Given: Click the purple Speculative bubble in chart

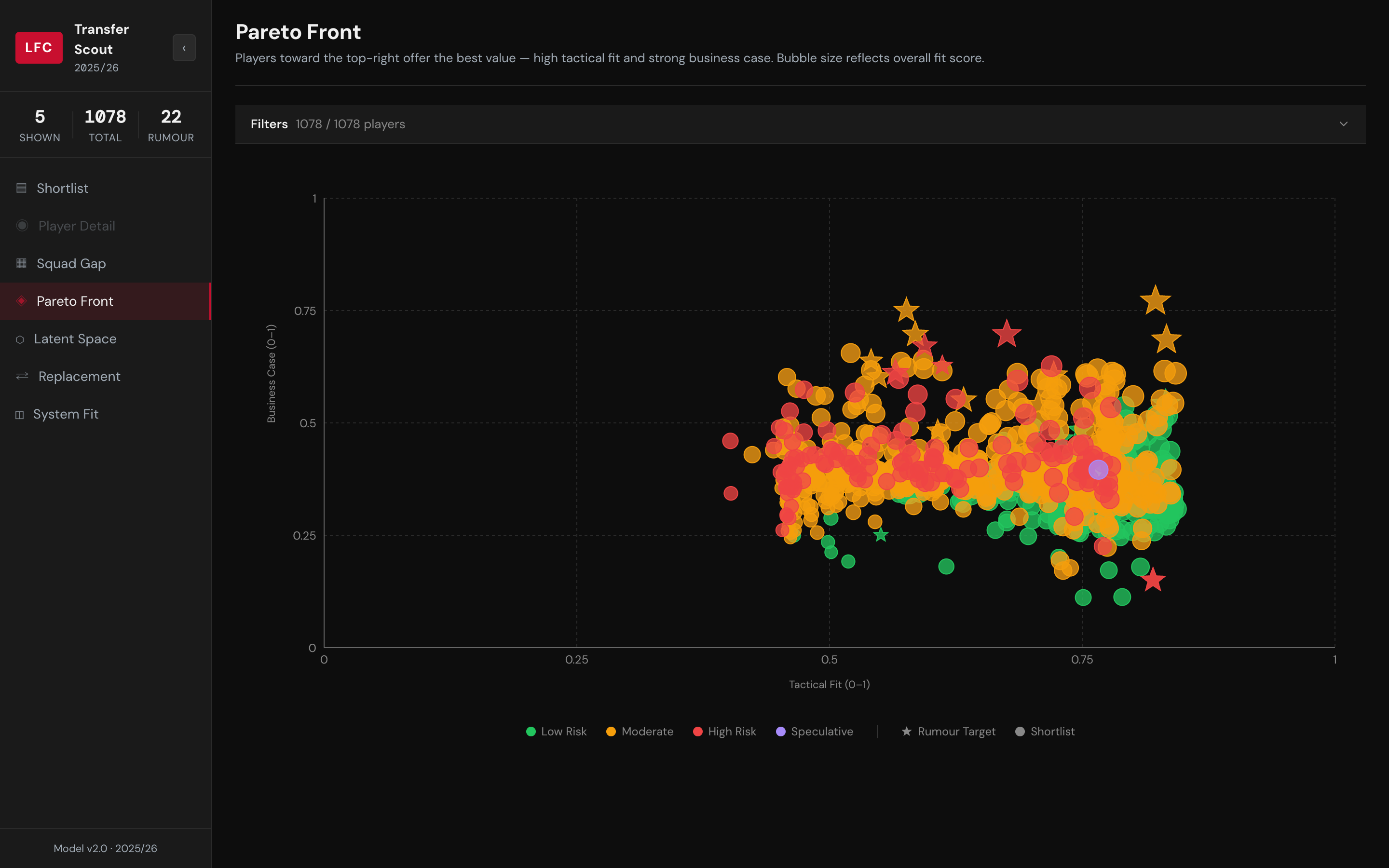Looking at the screenshot, I should (1098, 470).
